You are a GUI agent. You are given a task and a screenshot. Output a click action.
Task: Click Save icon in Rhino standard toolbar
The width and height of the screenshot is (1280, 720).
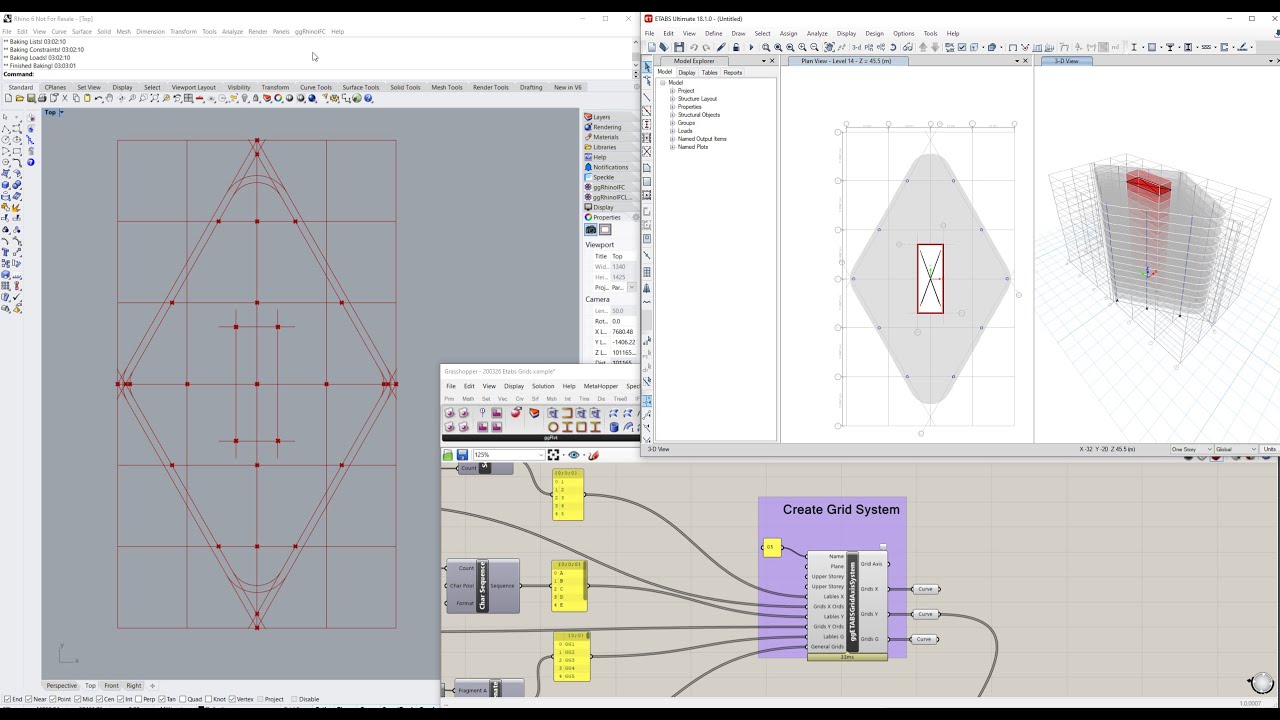point(31,98)
